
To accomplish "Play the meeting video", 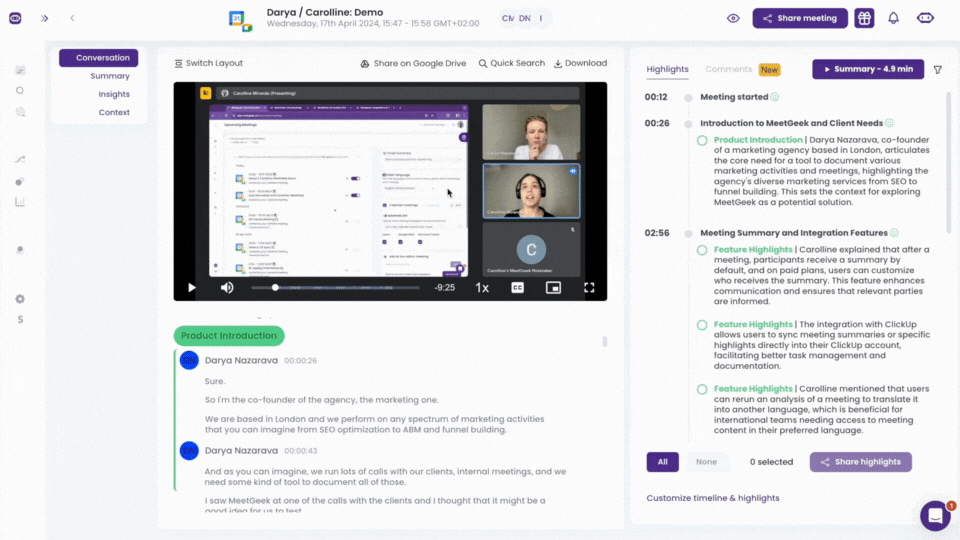I will [192, 288].
